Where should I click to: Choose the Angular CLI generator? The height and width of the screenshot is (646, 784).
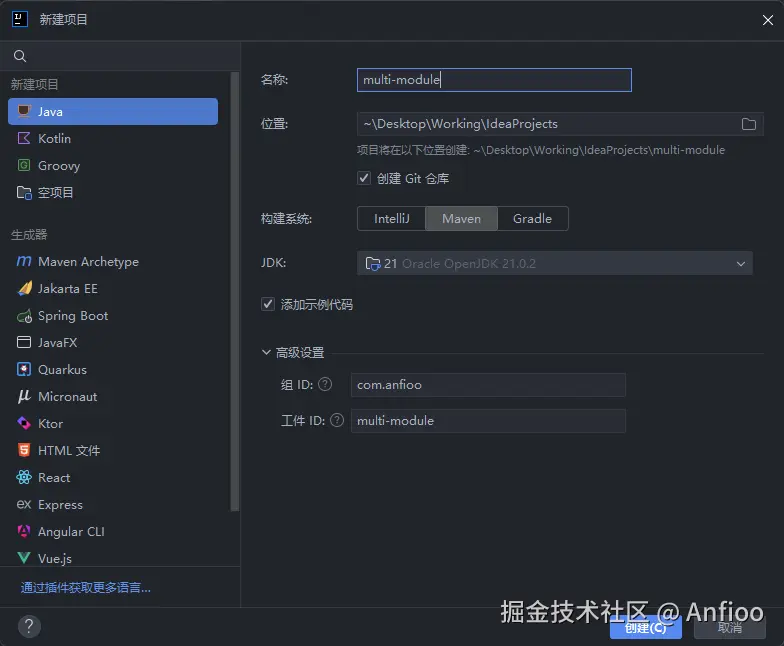pyautogui.click(x=113, y=532)
